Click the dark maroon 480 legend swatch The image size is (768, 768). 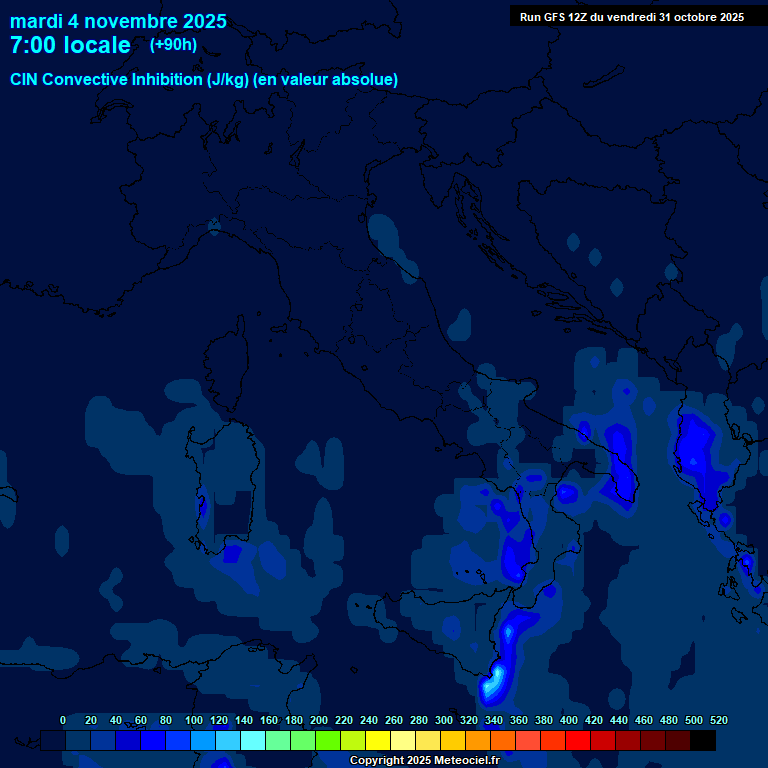pos(678,741)
